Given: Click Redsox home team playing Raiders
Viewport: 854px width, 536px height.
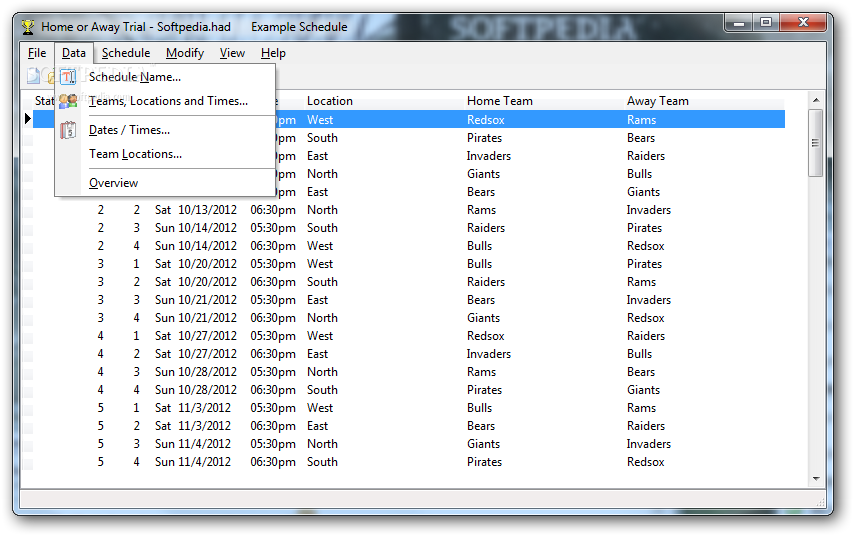Looking at the screenshot, I should 485,336.
